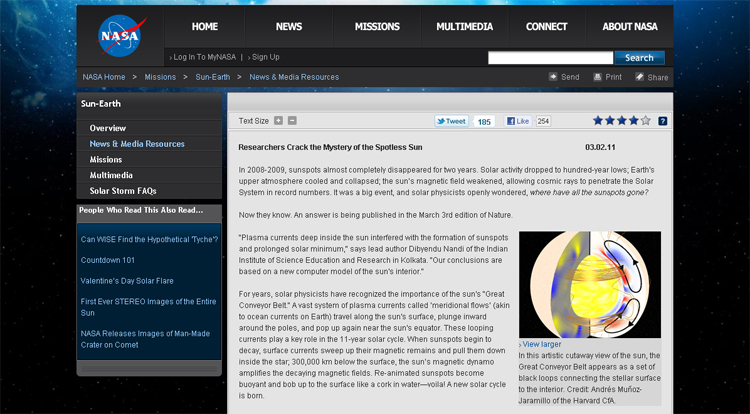
Task: Open the Valentine's Day Solar Flare link
Action: (x=127, y=281)
